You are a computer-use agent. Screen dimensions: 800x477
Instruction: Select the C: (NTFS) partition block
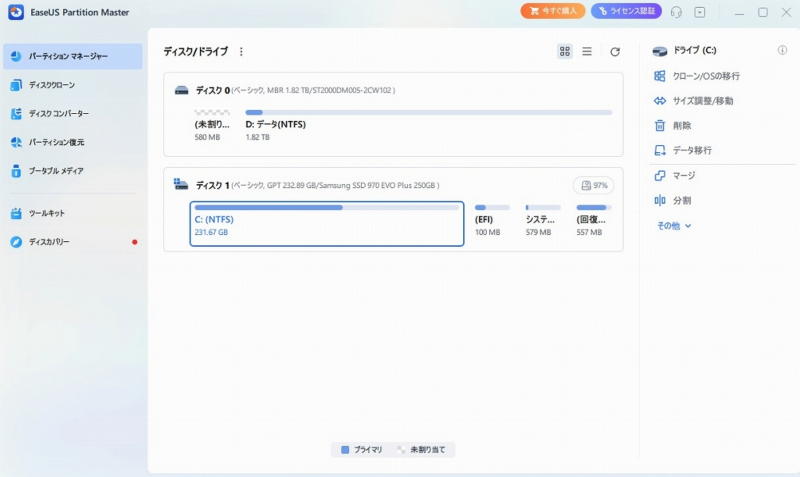pyautogui.click(x=326, y=223)
